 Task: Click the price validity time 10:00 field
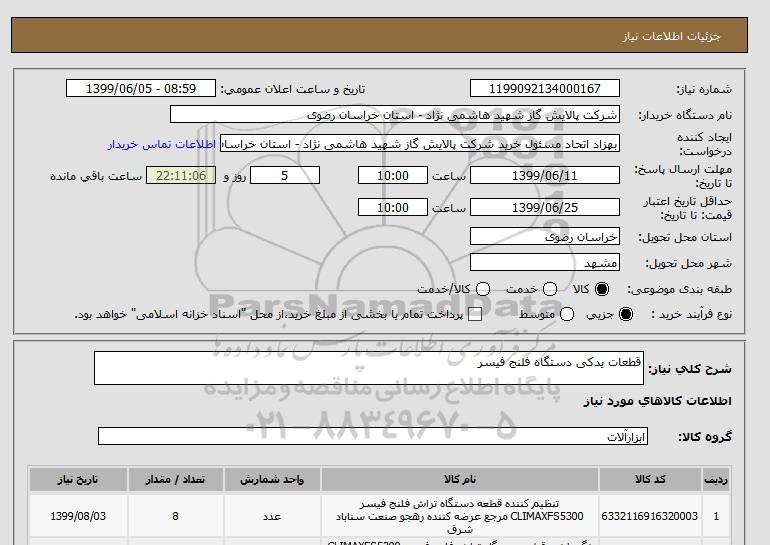(393, 207)
